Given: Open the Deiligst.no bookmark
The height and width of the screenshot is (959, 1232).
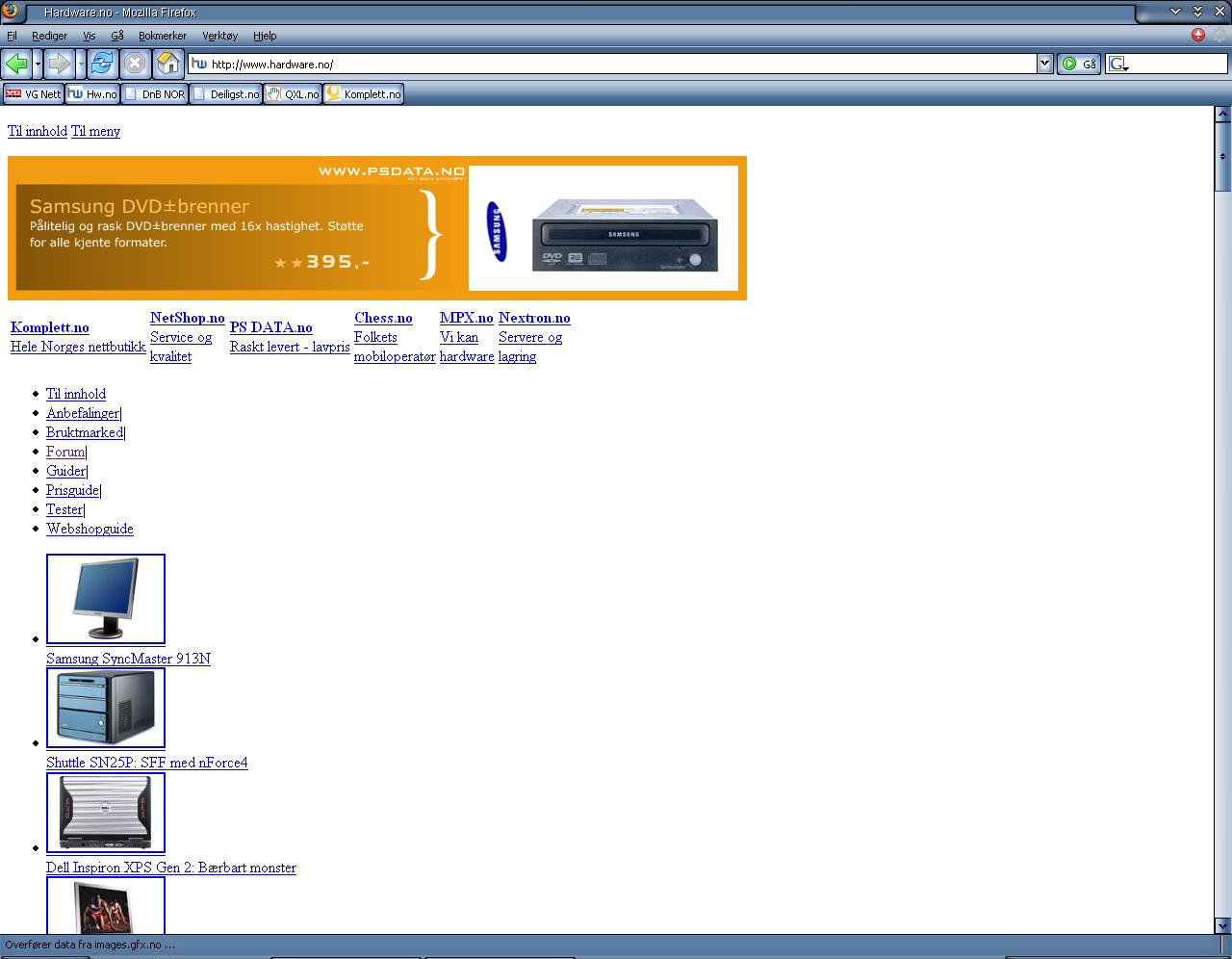Looking at the screenshot, I should [226, 94].
